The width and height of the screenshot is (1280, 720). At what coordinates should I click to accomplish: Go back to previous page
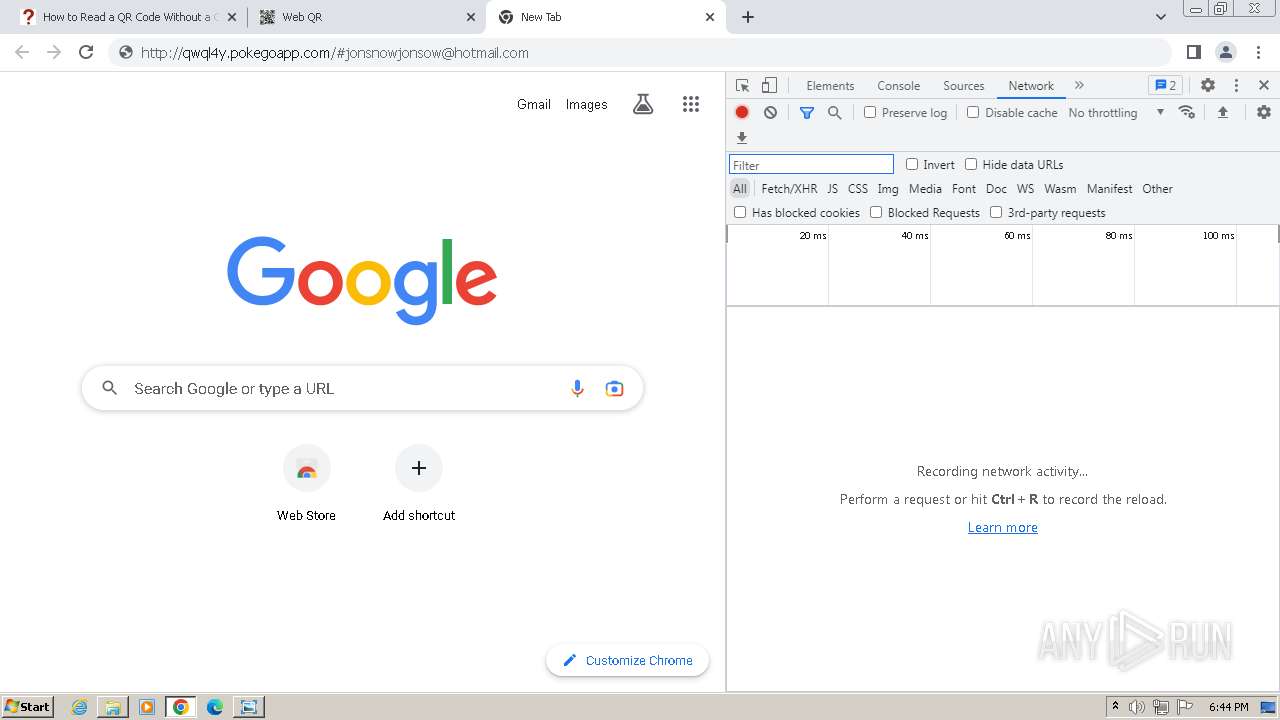coord(22,52)
